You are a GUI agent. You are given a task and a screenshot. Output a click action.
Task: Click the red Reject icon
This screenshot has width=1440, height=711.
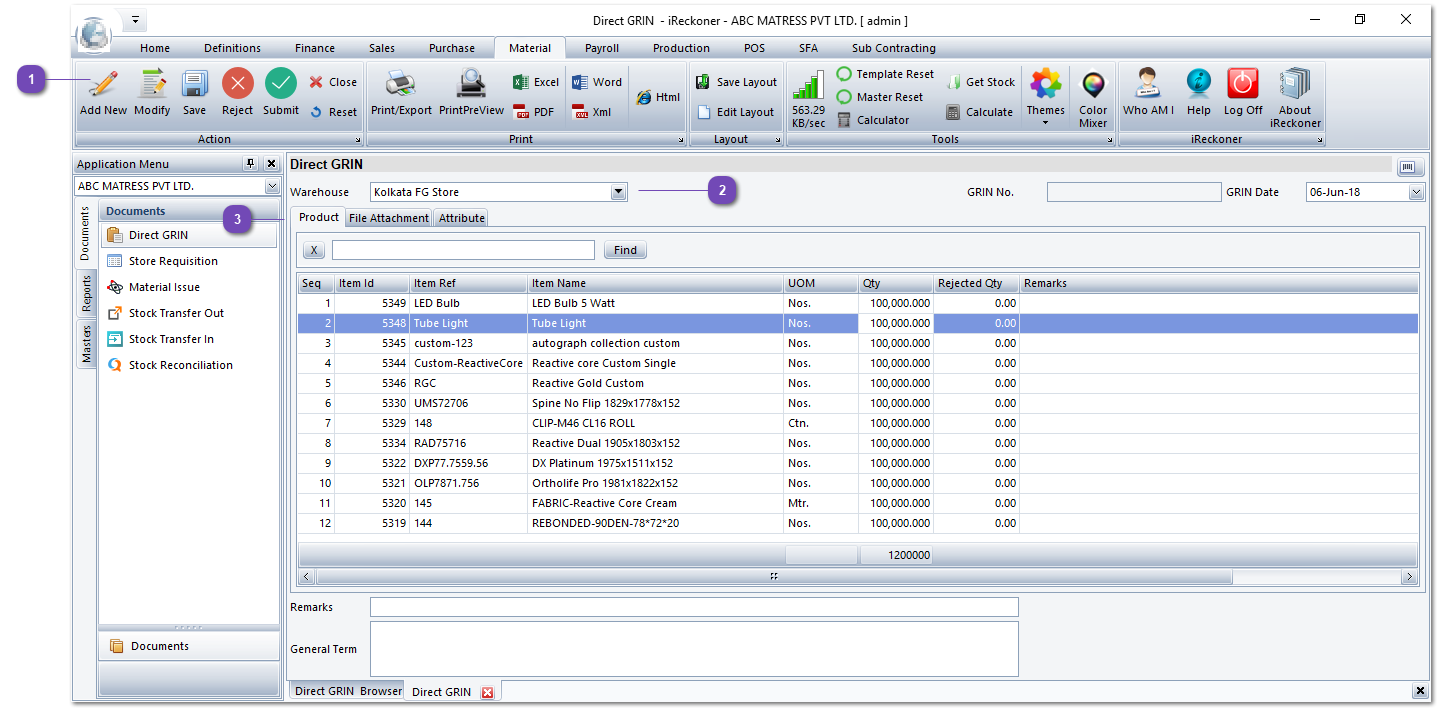[237, 85]
